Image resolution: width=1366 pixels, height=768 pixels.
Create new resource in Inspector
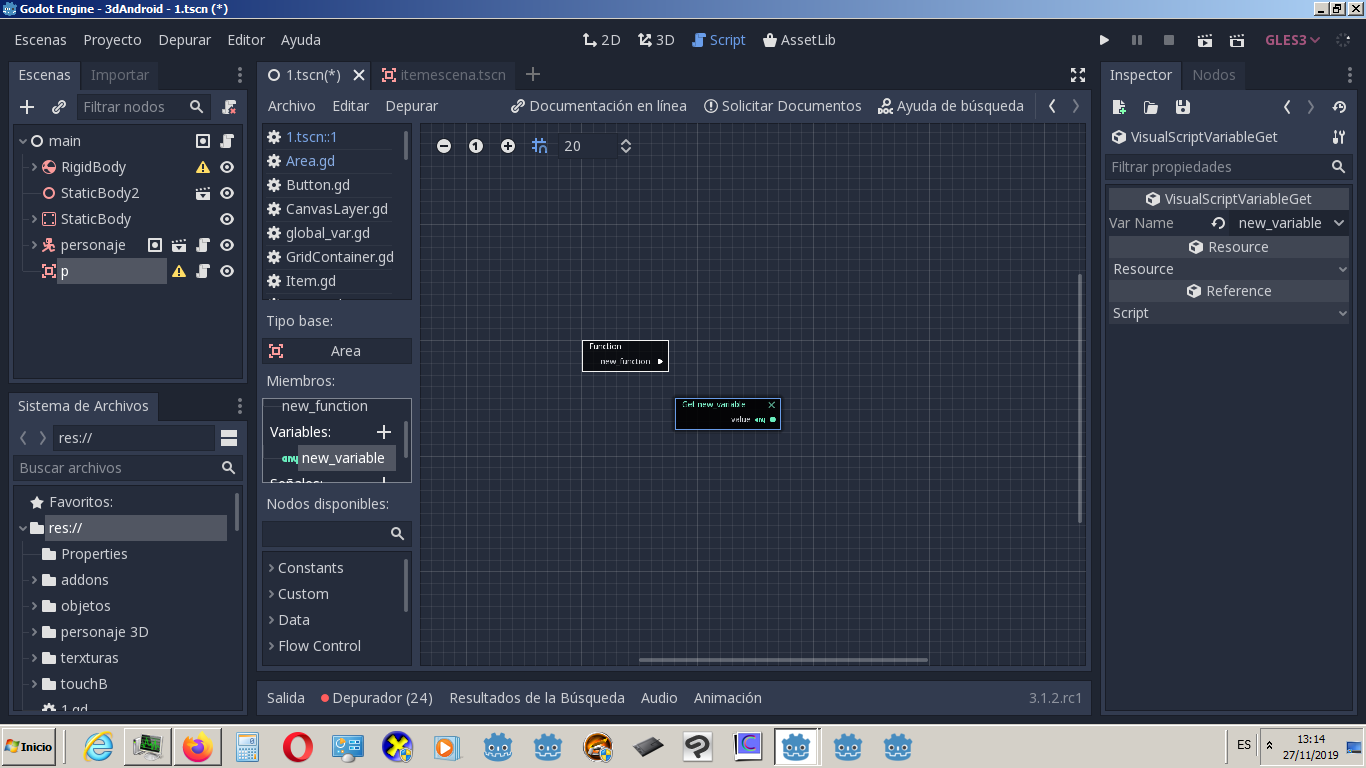pyautogui.click(x=1119, y=107)
